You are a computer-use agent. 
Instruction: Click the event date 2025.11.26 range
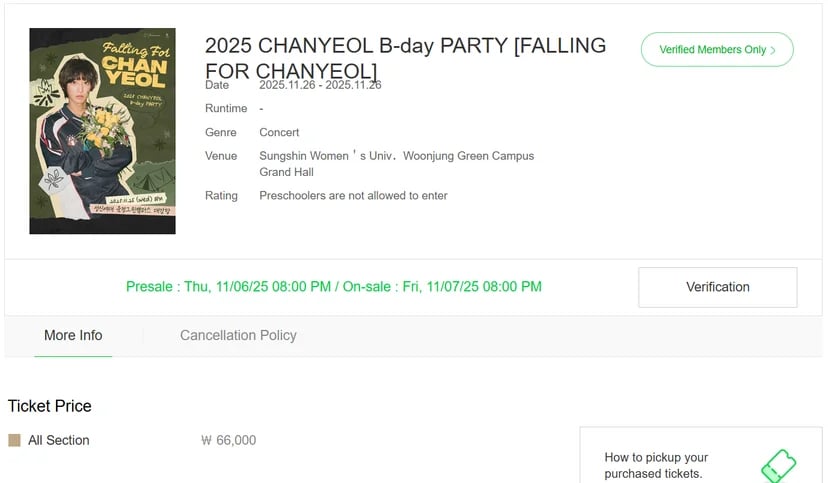[320, 85]
